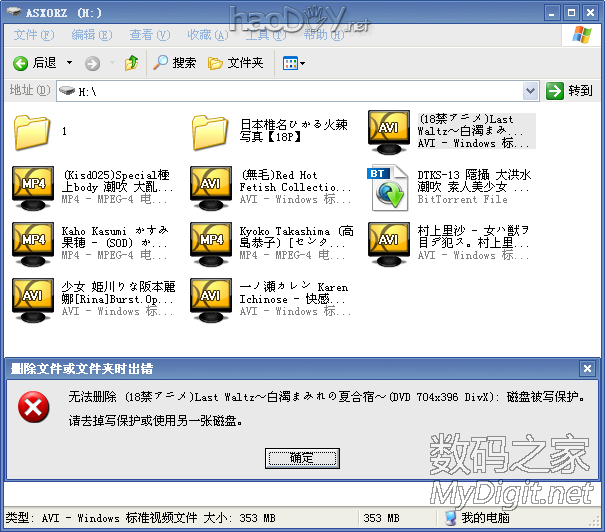
Task: Go up one folder level
Action: pyautogui.click(x=131, y=63)
